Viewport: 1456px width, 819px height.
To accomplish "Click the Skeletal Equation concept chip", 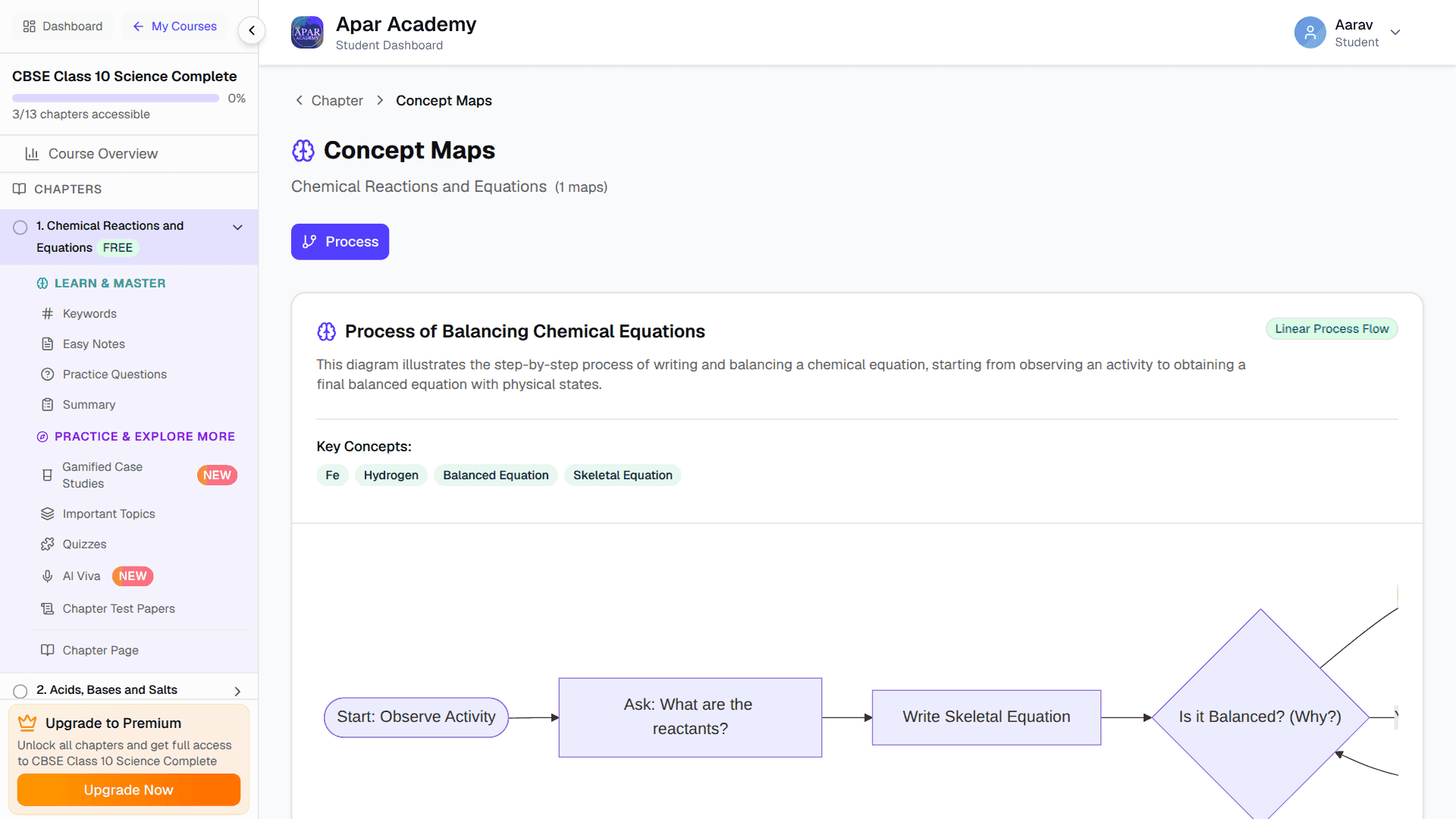I will point(623,475).
